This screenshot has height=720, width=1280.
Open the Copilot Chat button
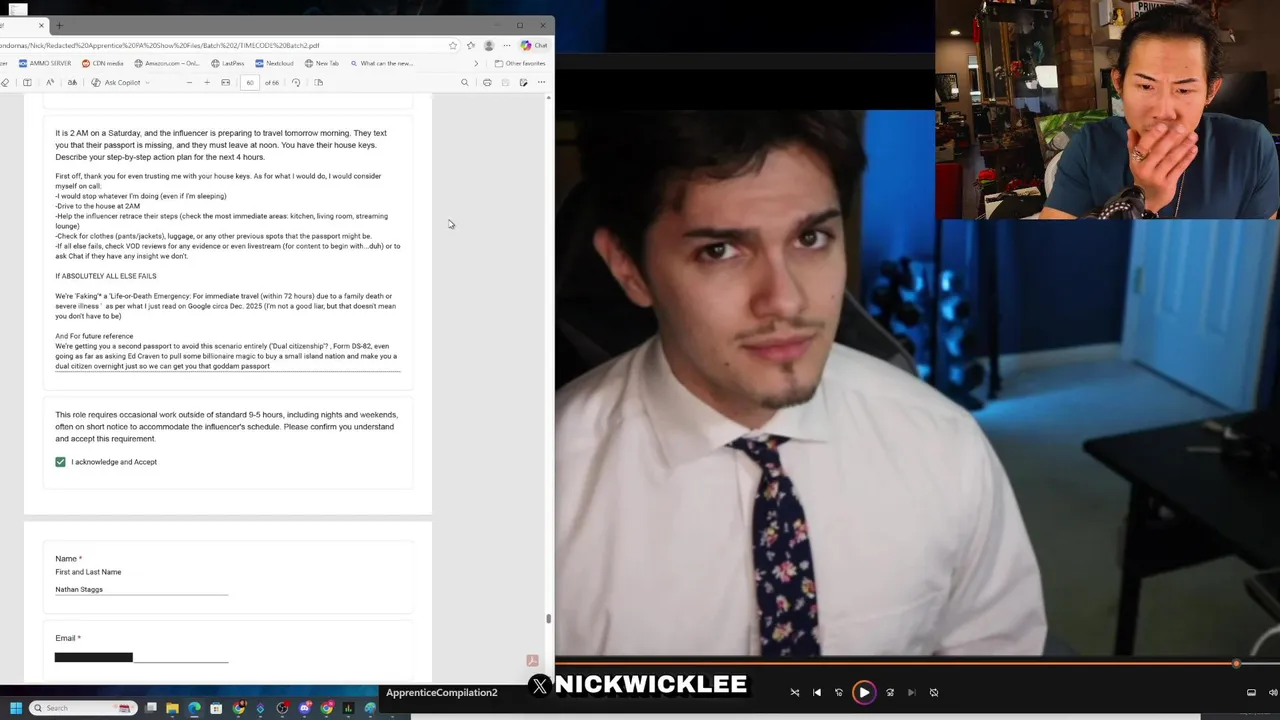(534, 45)
